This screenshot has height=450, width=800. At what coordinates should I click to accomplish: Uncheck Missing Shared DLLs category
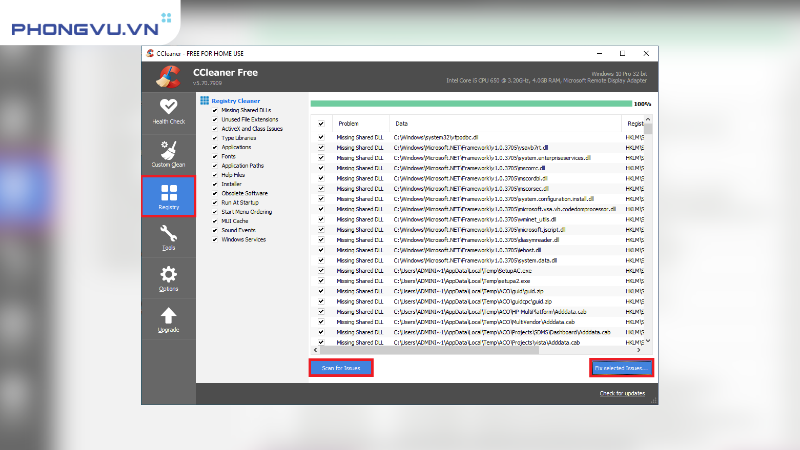tap(215, 110)
